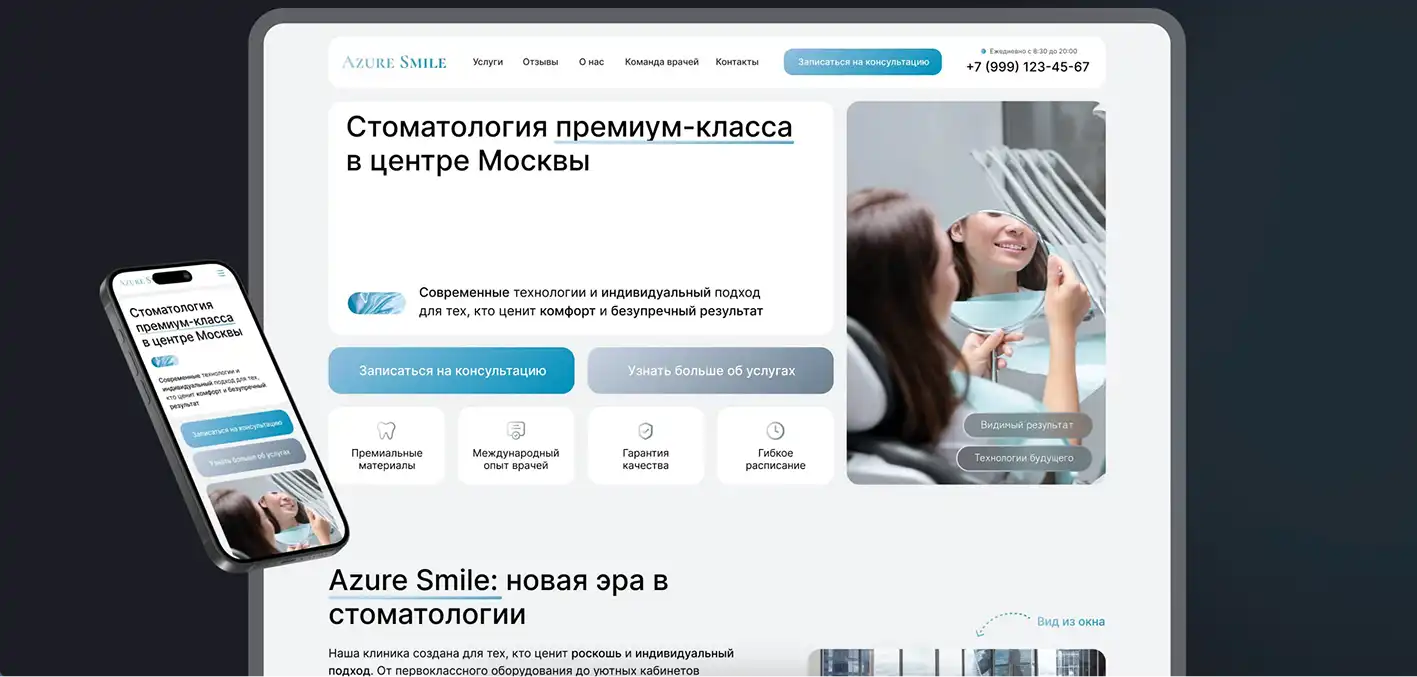Open the Услуги menu item
Image resolution: width=1417 pixels, height=677 pixels.
488,62
